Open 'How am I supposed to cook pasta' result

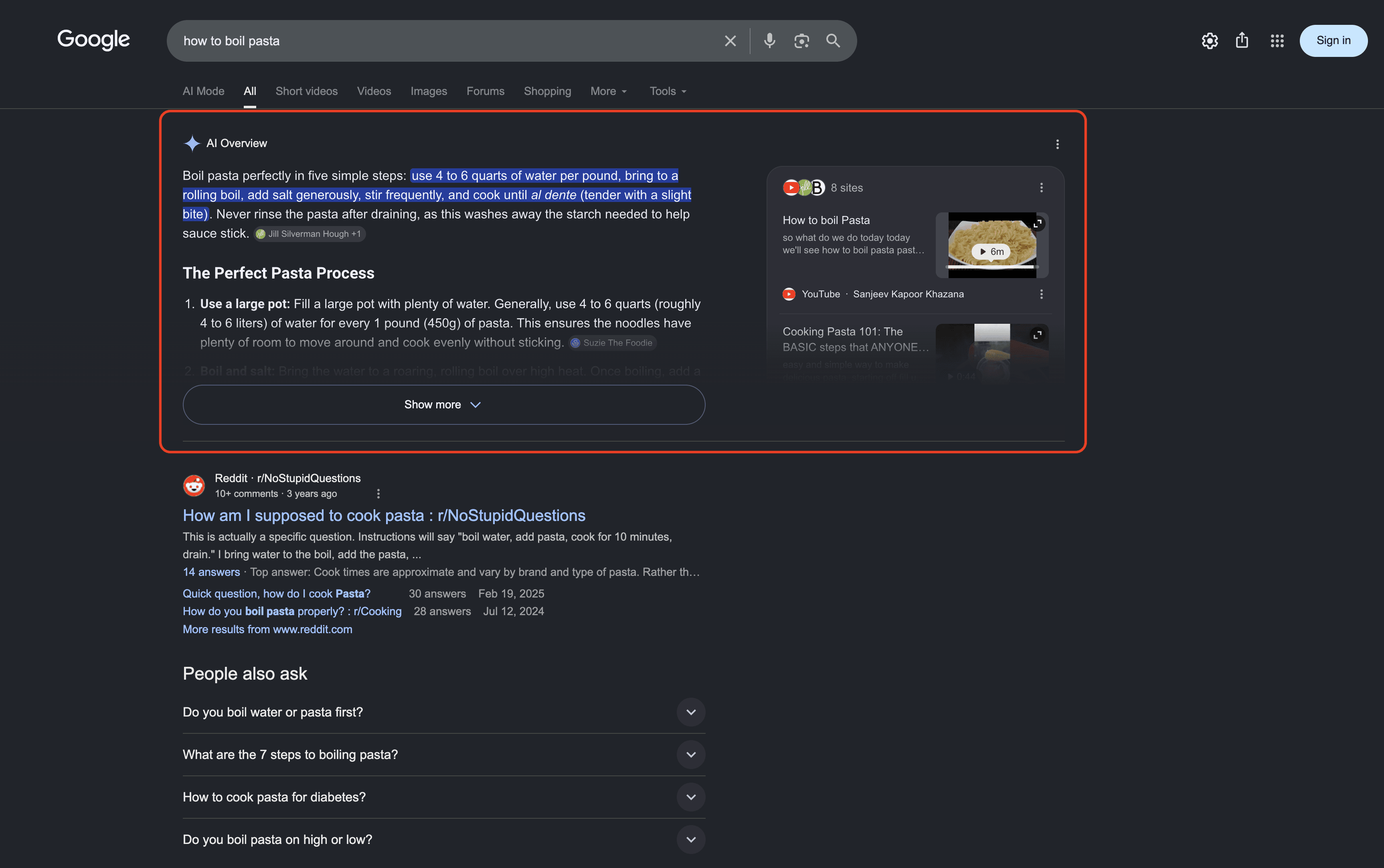pyautogui.click(x=384, y=515)
